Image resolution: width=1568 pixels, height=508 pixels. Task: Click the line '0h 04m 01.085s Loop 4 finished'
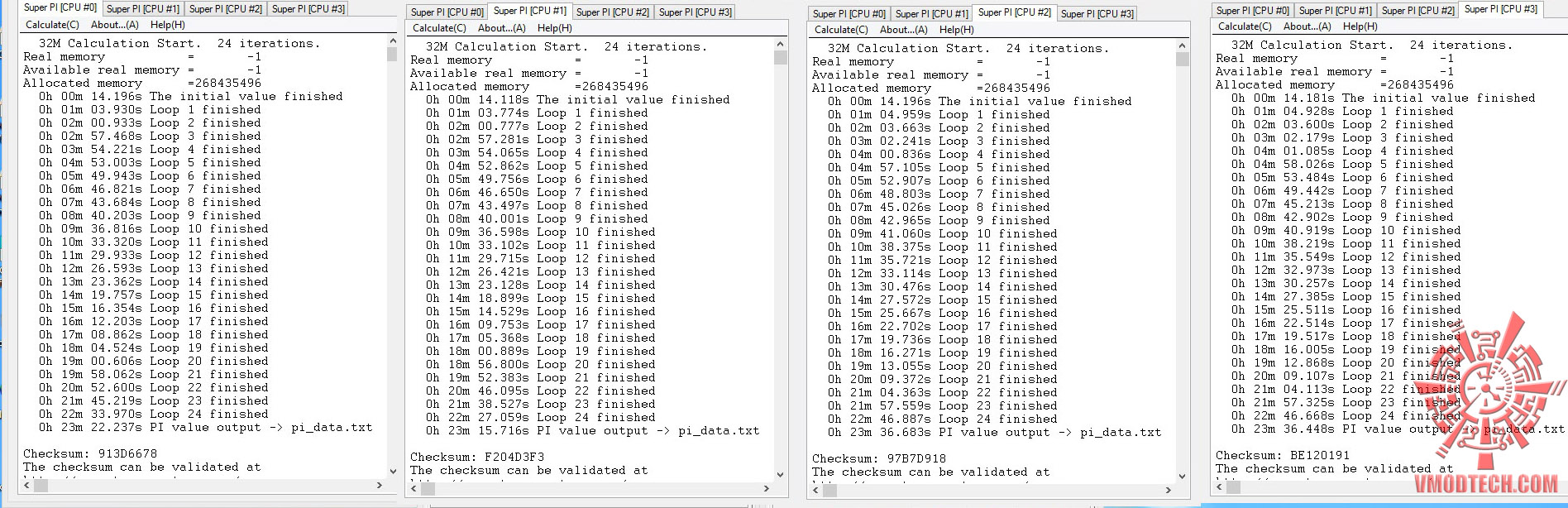point(1342,151)
